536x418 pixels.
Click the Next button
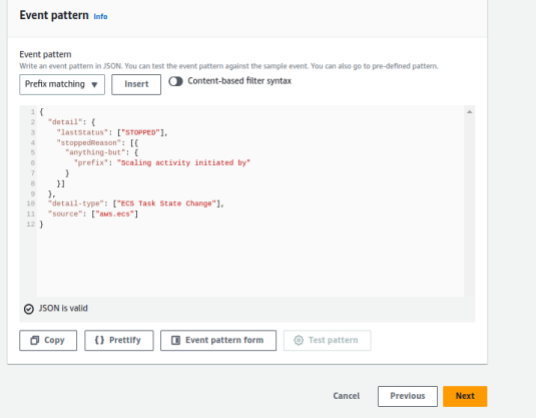click(465, 396)
